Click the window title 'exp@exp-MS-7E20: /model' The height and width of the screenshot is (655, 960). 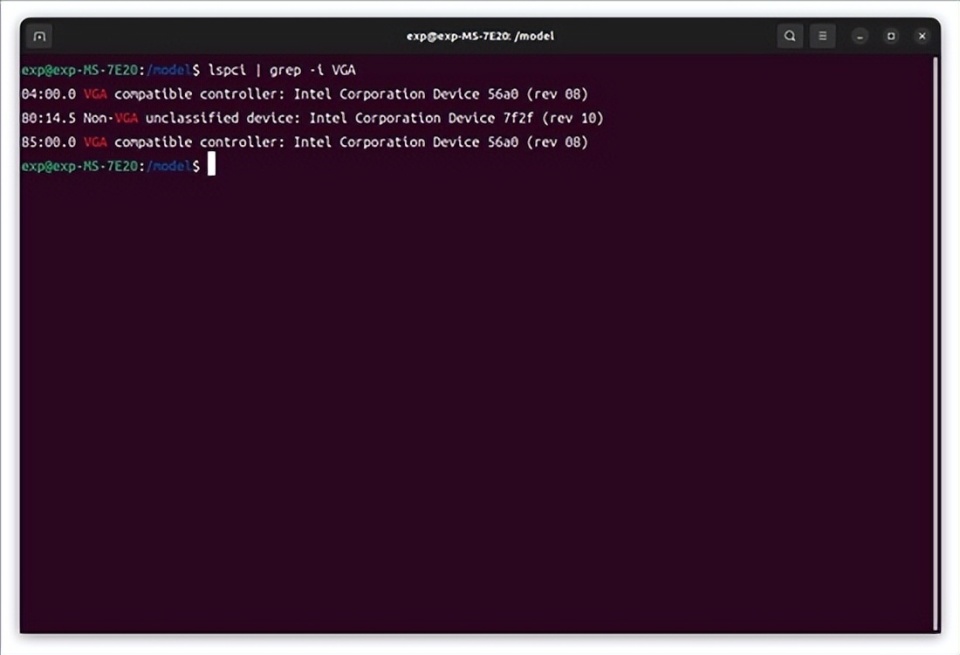pyautogui.click(x=480, y=36)
